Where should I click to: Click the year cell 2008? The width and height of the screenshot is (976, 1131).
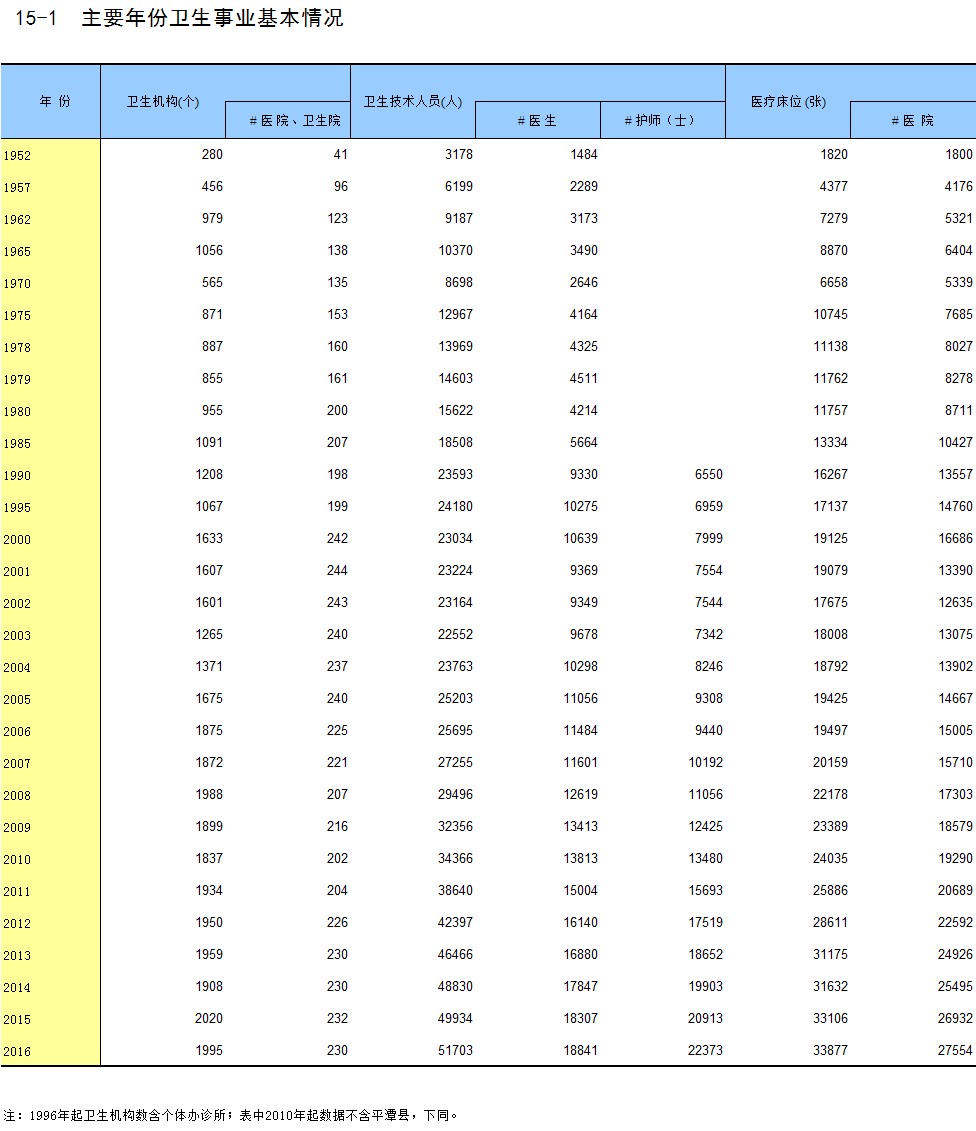[17, 796]
